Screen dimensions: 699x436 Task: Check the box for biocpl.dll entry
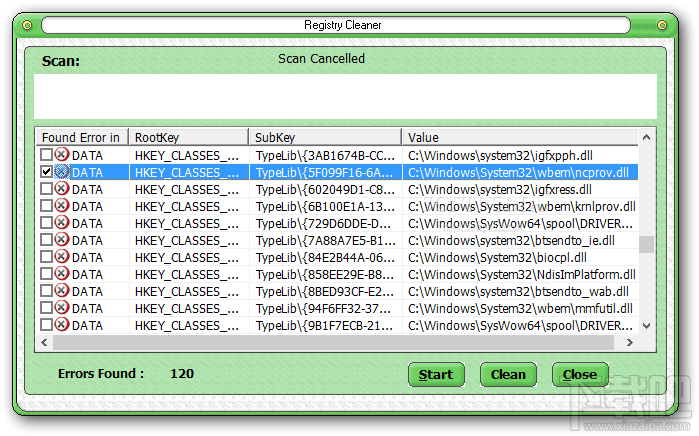pyautogui.click(x=46, y=256)
